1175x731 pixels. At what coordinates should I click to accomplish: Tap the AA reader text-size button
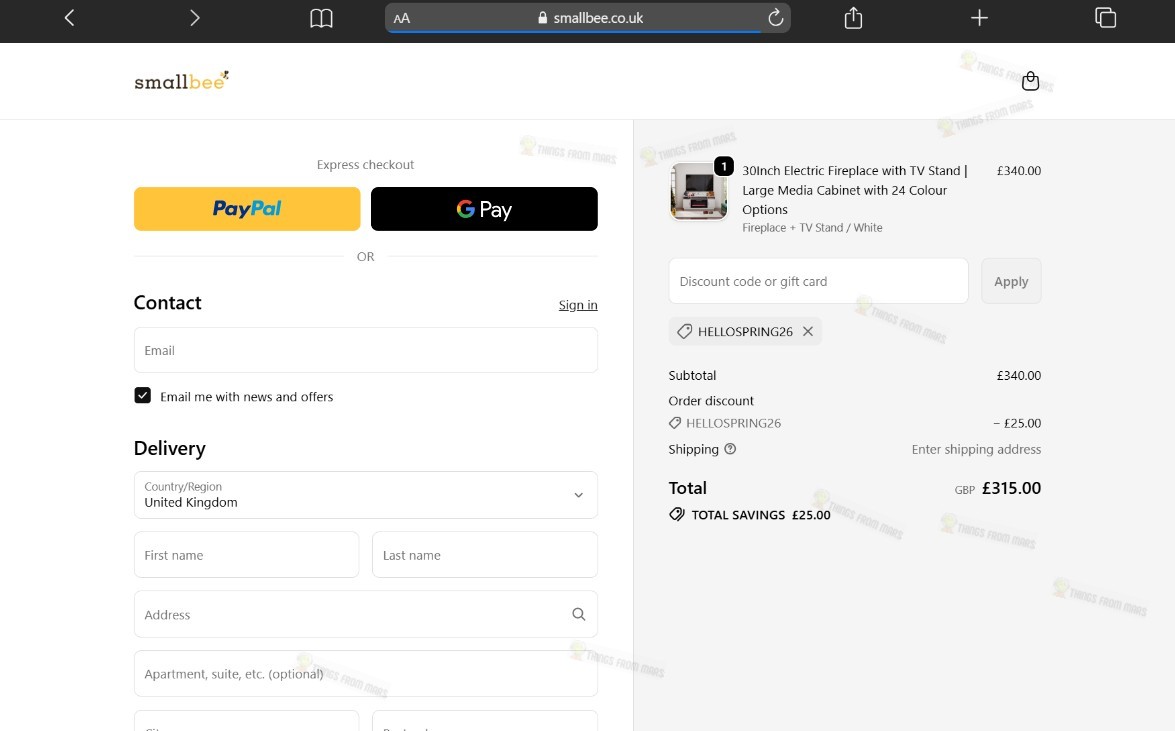coord(402,18)
